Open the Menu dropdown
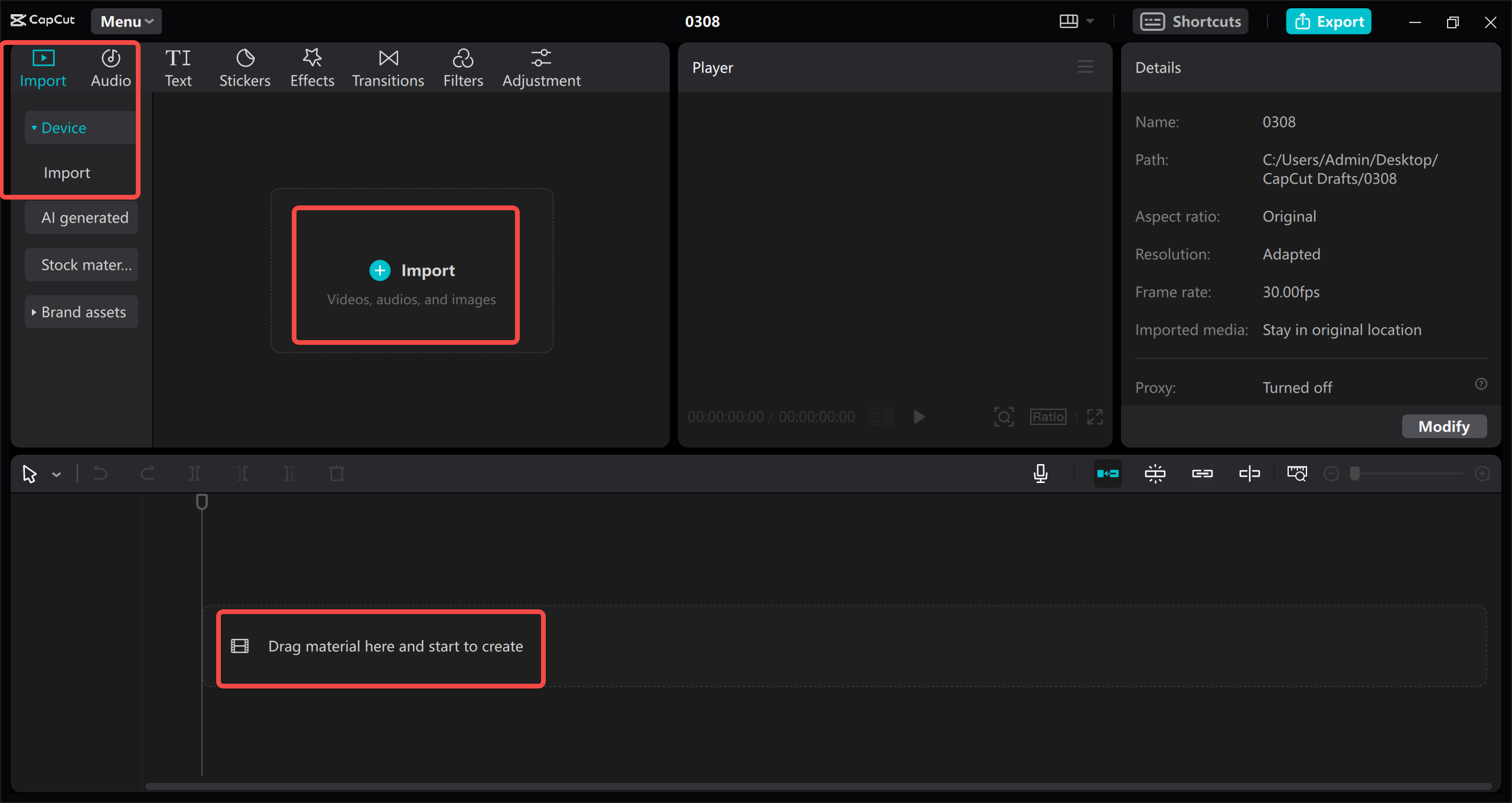Image resolution: width=1512 pixels, height=803 pixels. [126, 21]
